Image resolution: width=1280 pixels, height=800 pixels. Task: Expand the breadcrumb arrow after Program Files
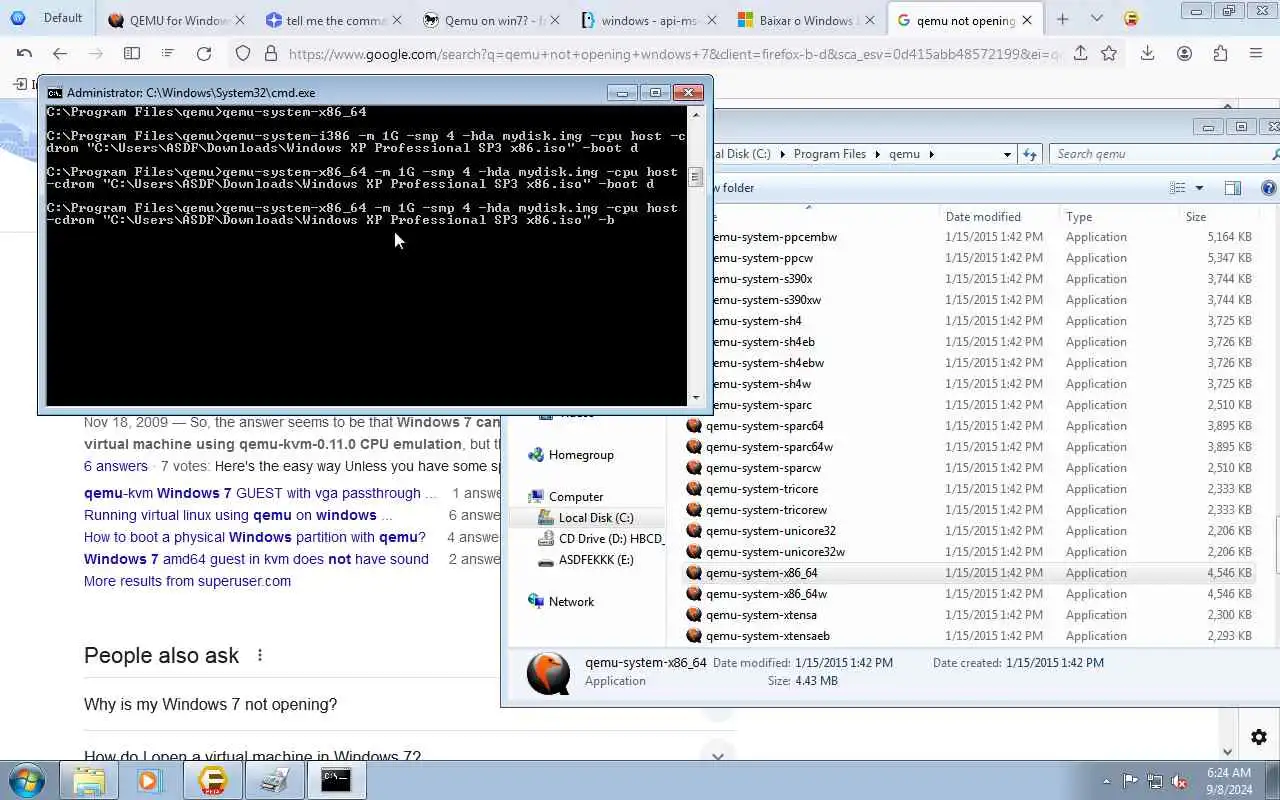[877, 154]
